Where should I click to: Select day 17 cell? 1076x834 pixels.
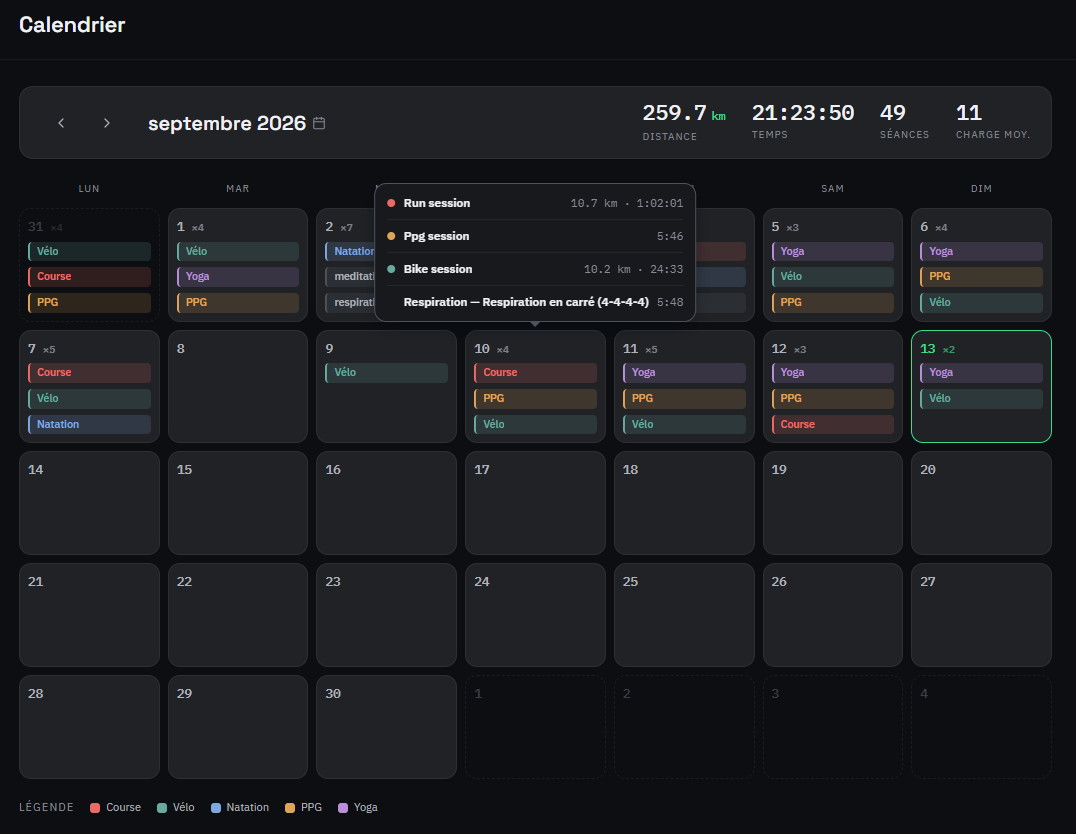535,502
